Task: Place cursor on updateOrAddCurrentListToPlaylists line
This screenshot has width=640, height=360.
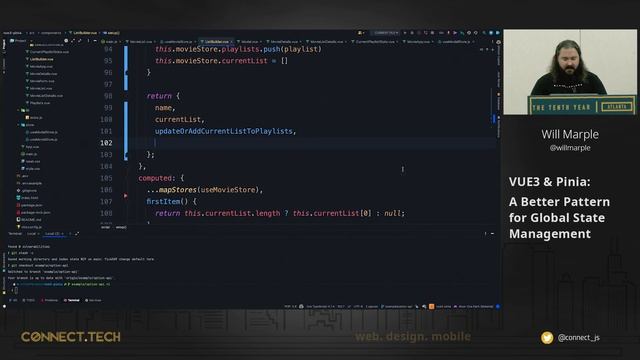Action: pos(225,131)
